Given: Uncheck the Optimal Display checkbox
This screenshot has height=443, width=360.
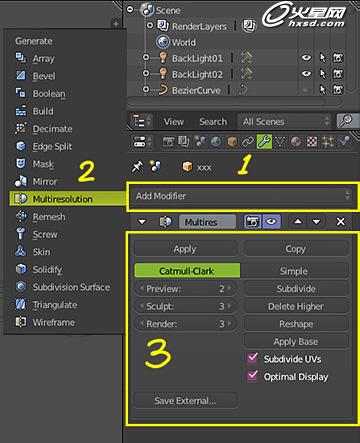Looking at the screenshot, I should 252,376.
